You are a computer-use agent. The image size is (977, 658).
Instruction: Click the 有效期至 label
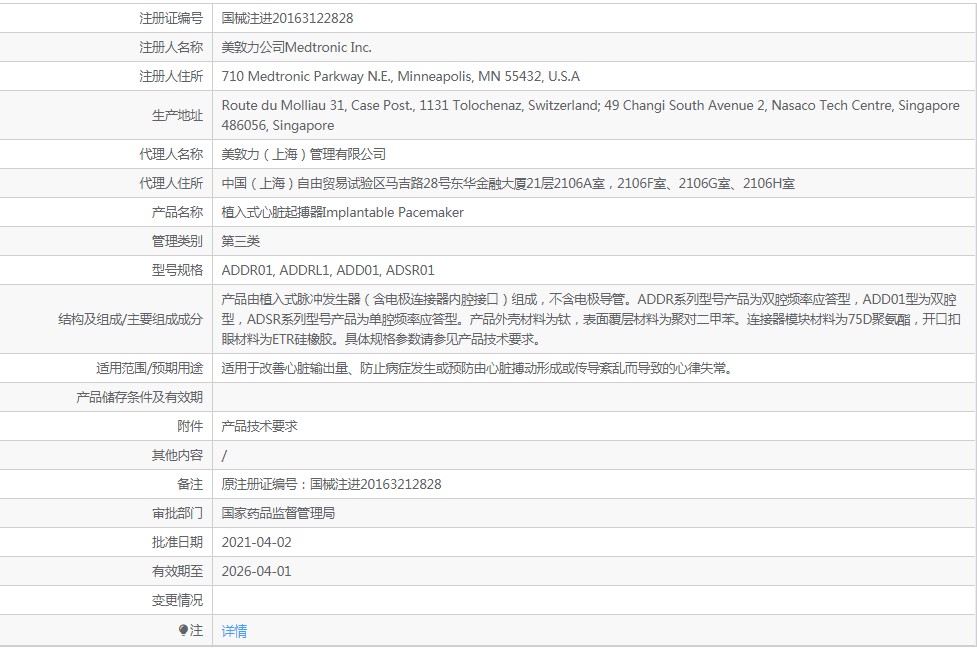tap(177, 571)
